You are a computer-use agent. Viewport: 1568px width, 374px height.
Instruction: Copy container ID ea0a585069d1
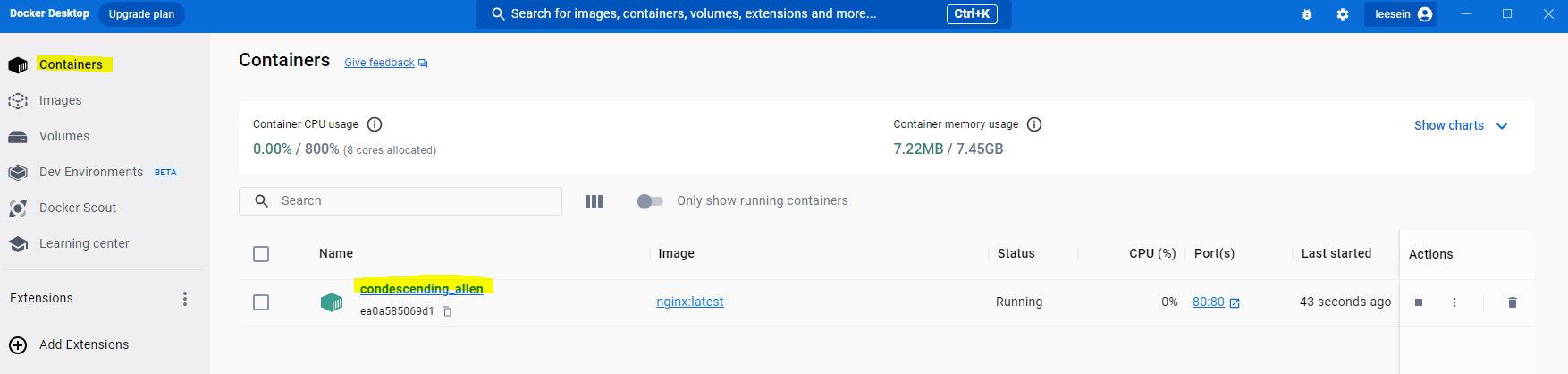(447, 311)
